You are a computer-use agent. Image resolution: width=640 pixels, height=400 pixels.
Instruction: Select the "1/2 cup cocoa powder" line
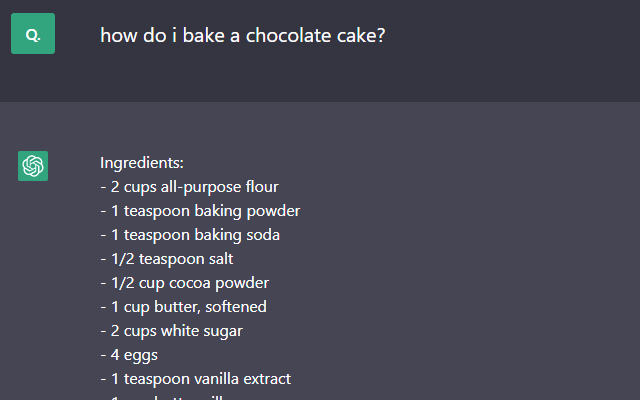[x=184, y=283]
